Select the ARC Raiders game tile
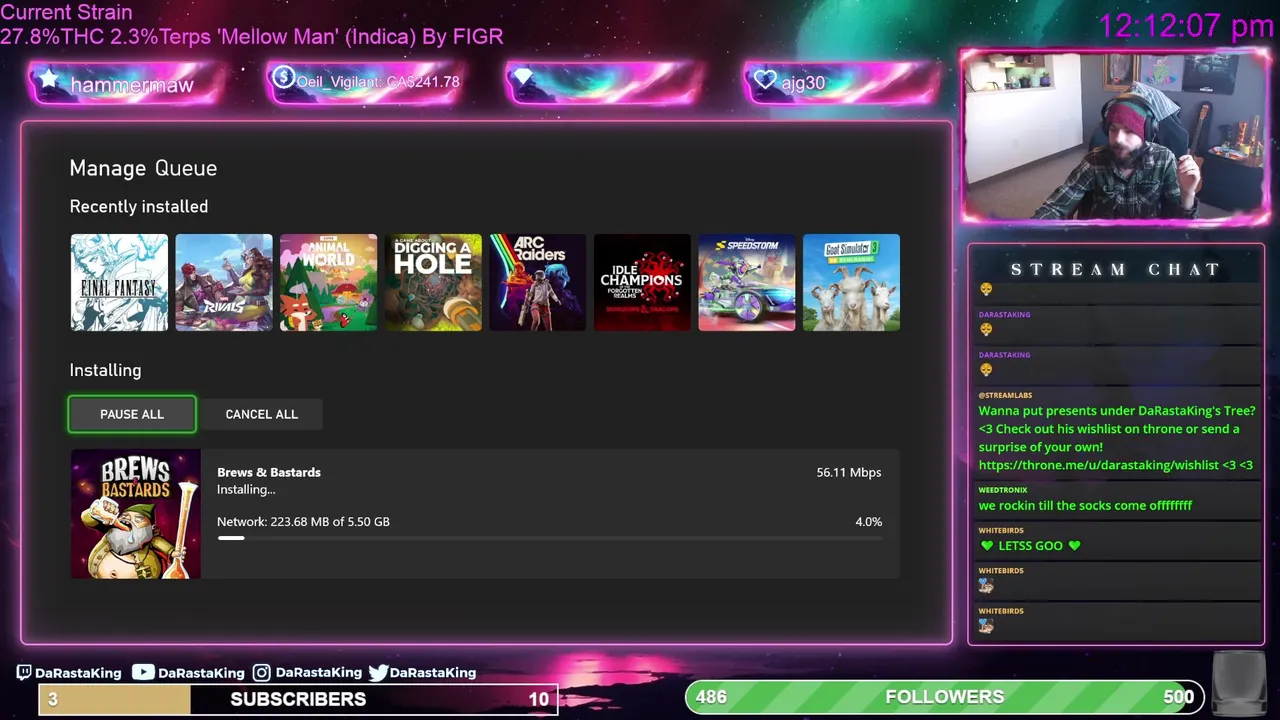The image size is (1280, 720). [x=538, y=282]
